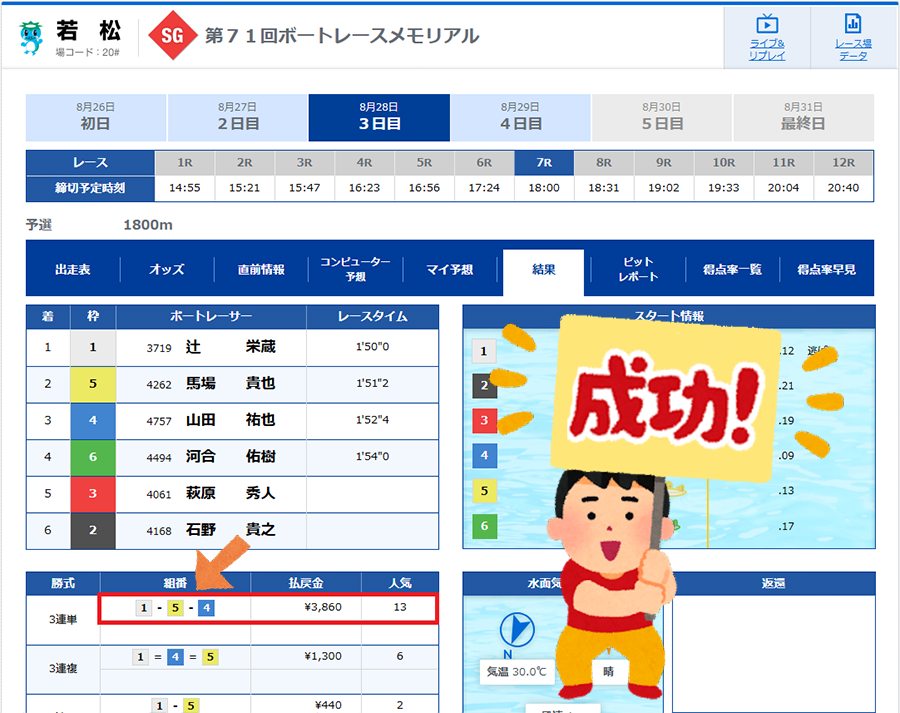Click the ¥3,860 trifecta payout

coord(323,607)
